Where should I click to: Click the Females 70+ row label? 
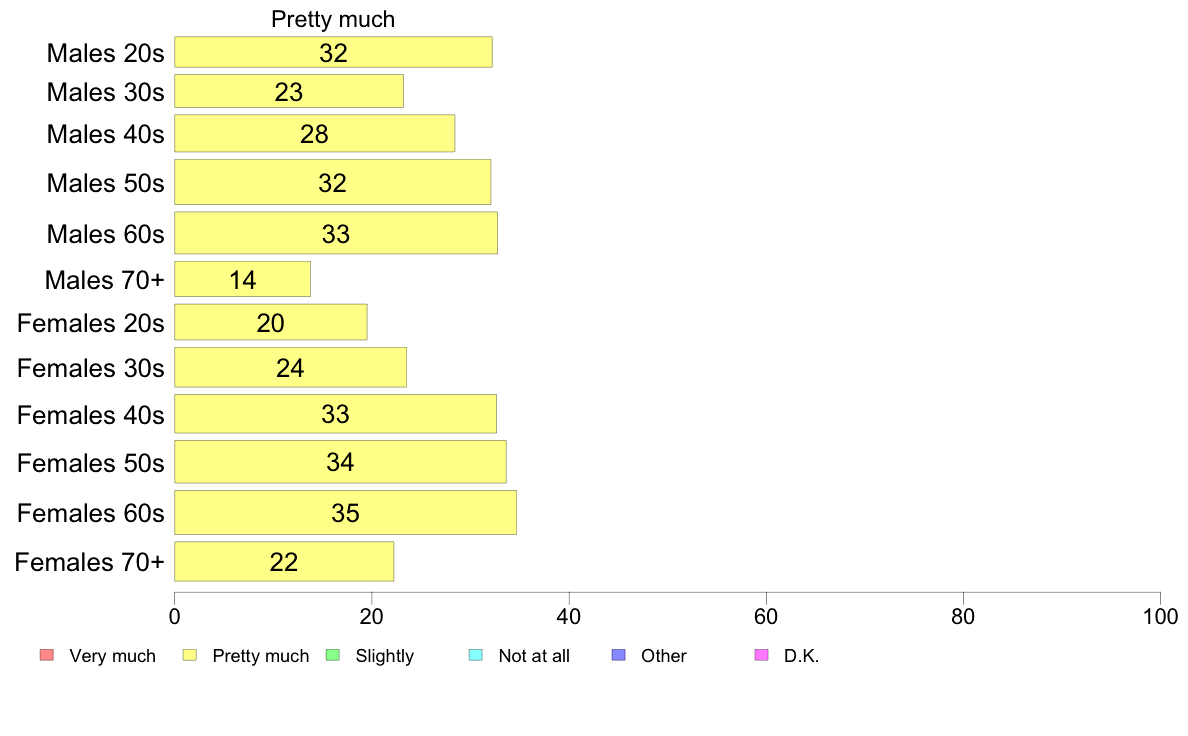tap(89, 562)
